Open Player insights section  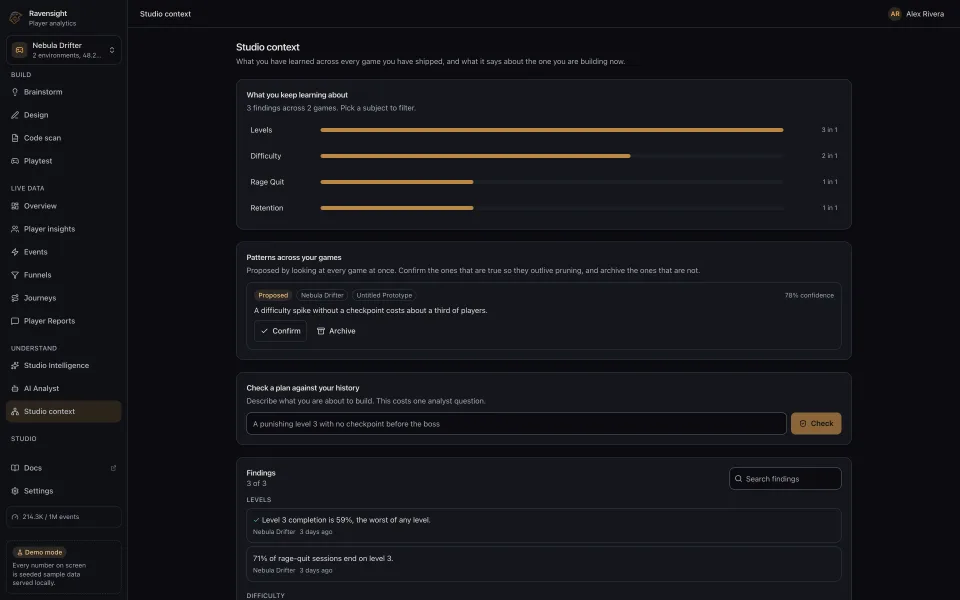[x=64, y=229]
